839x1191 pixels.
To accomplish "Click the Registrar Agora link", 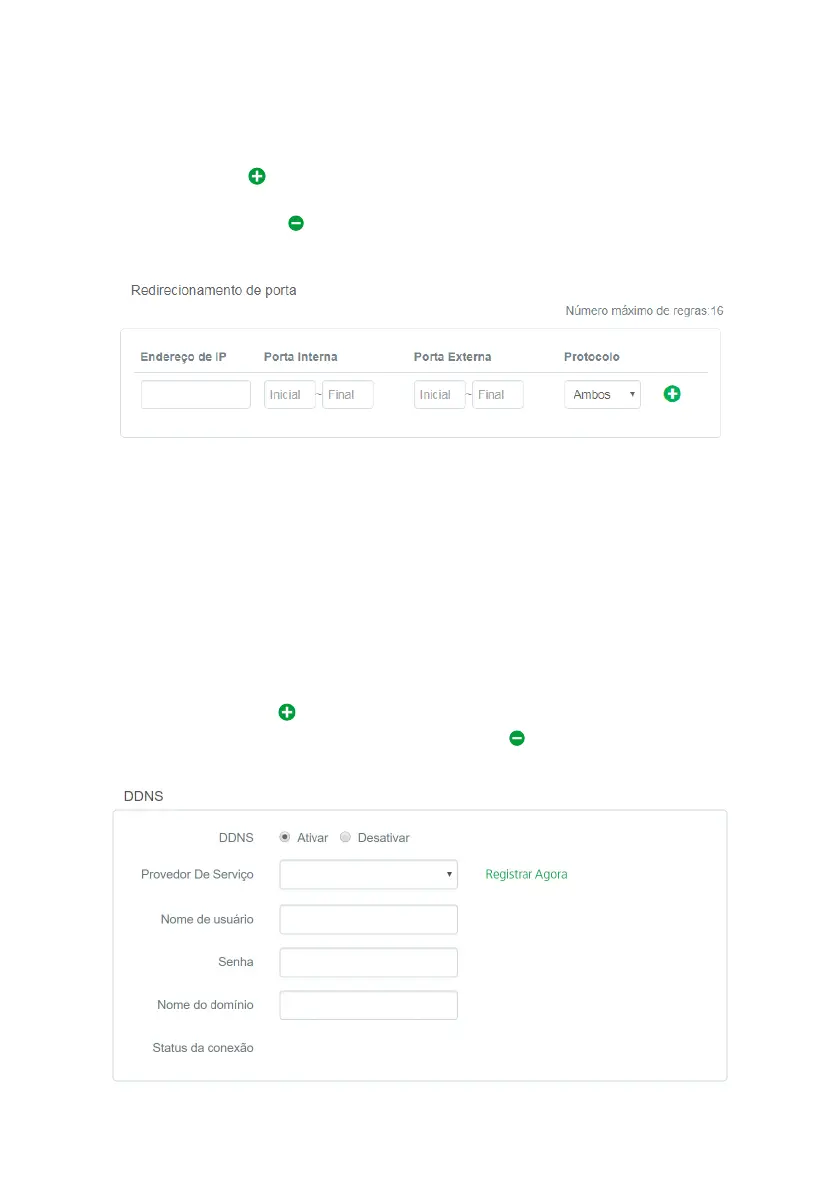I will pos(526,874).
